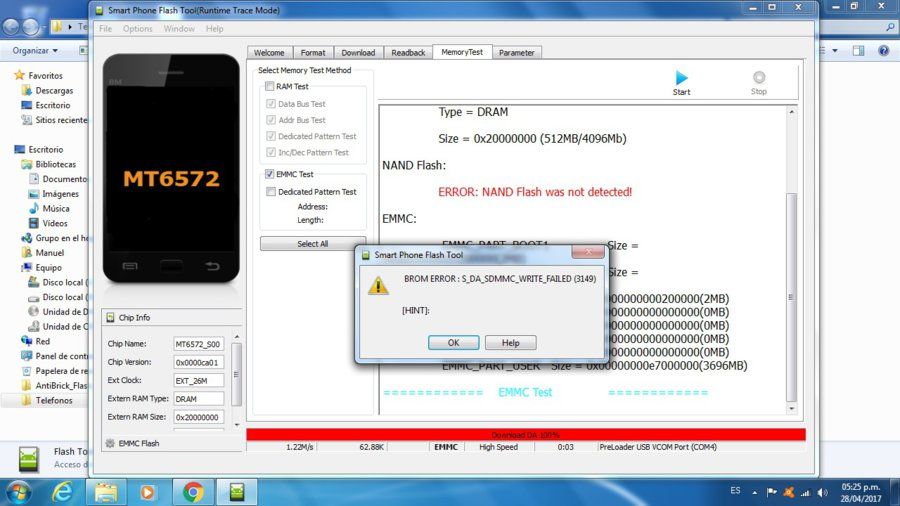The height and width of the screenshot is (506, 900).
Task: Toggle the Data Bus Test checkbox
Action: click(x=271, y=104)
